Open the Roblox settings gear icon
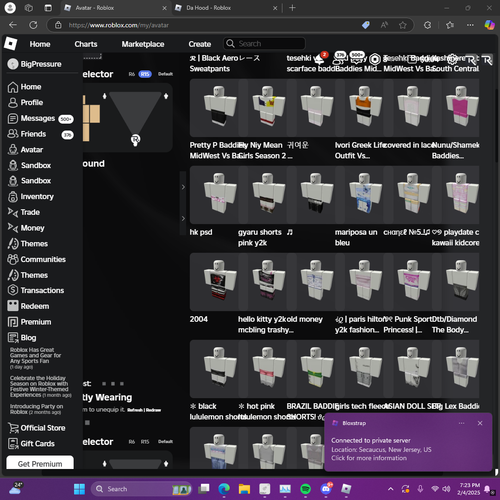Viewport: 500px width, 500px height. point(452,59)
